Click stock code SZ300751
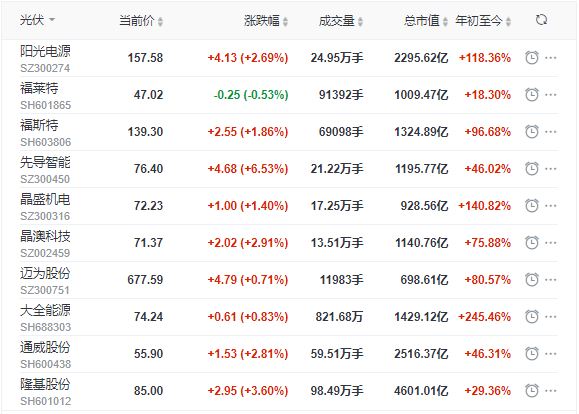Viewport: 579px width, 414px height. (45, 290)
